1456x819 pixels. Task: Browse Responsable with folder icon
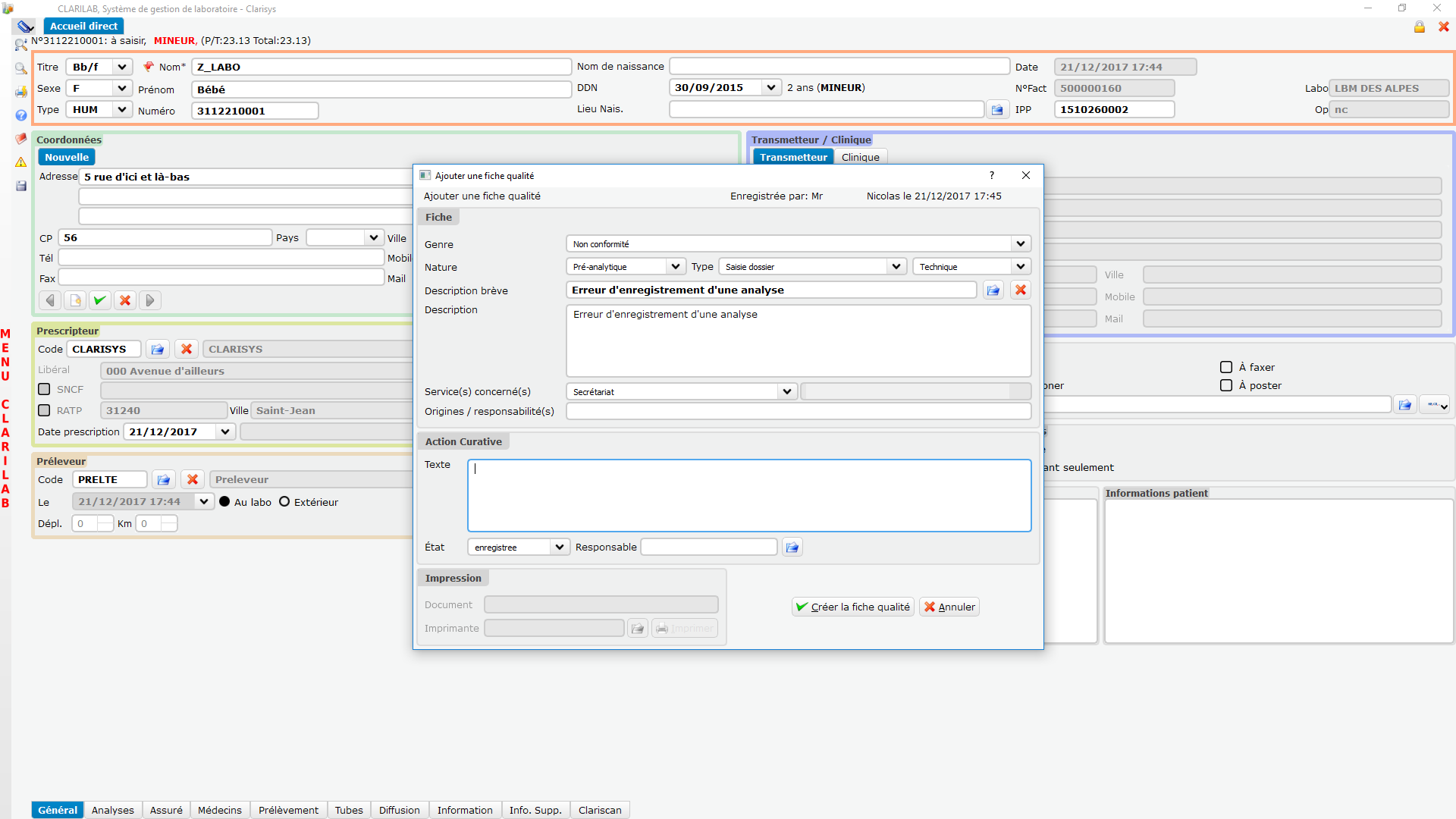[x=792, y=548]
